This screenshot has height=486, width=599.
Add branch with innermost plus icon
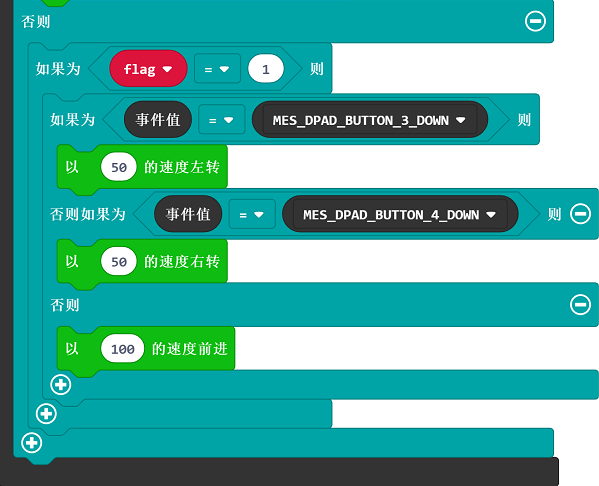(x=61, y=384)
